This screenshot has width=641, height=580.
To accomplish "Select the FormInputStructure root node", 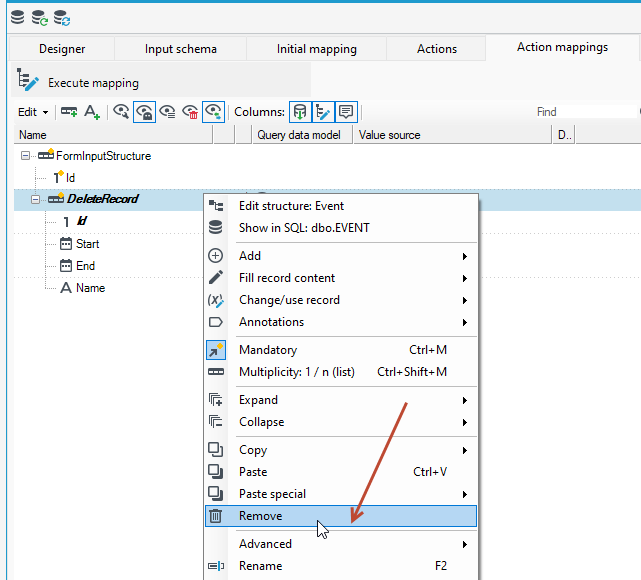I will coord(103,156).
